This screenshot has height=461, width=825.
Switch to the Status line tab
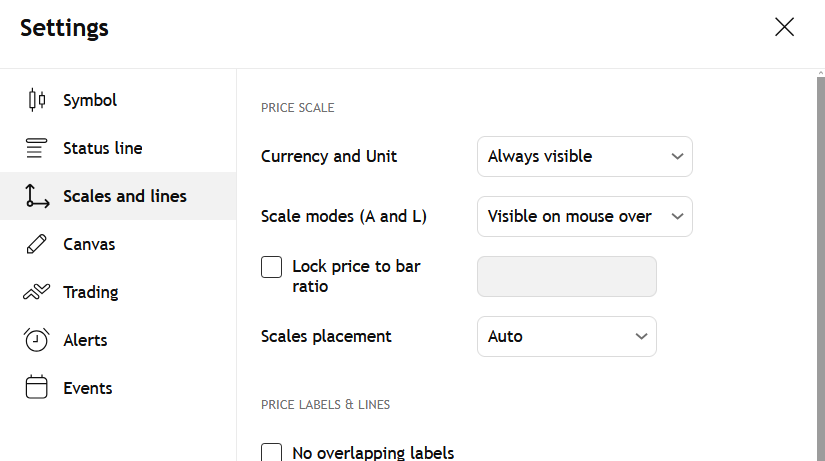102,148
